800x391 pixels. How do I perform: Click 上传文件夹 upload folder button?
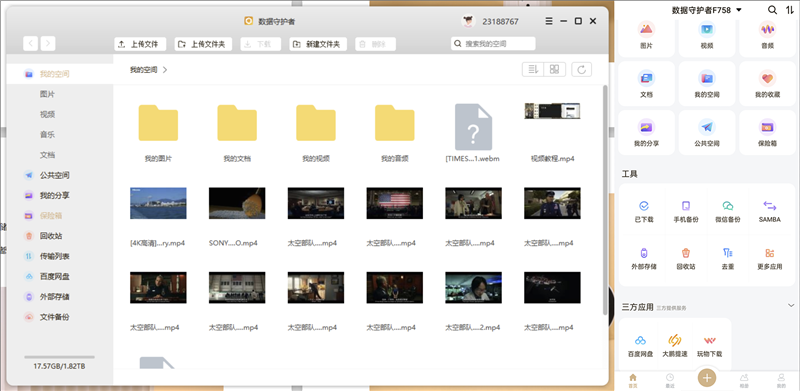(x=203, y=44)
